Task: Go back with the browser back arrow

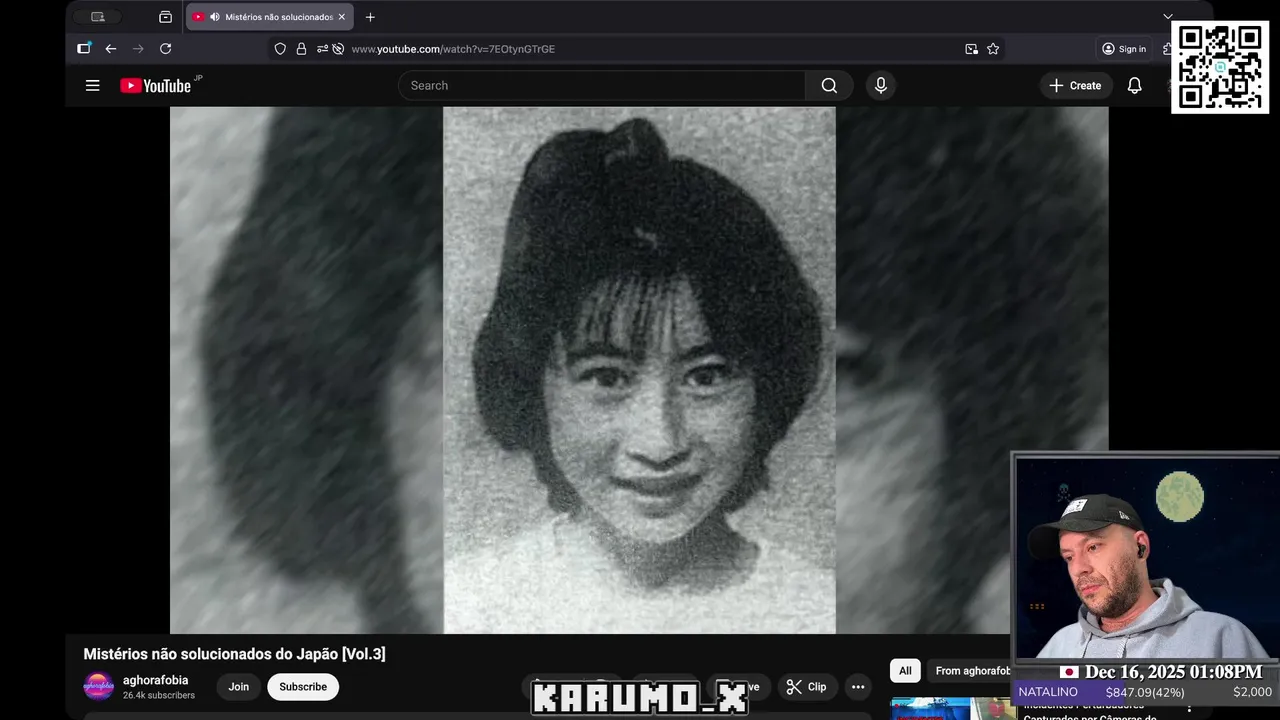Action: click(111, 49)
